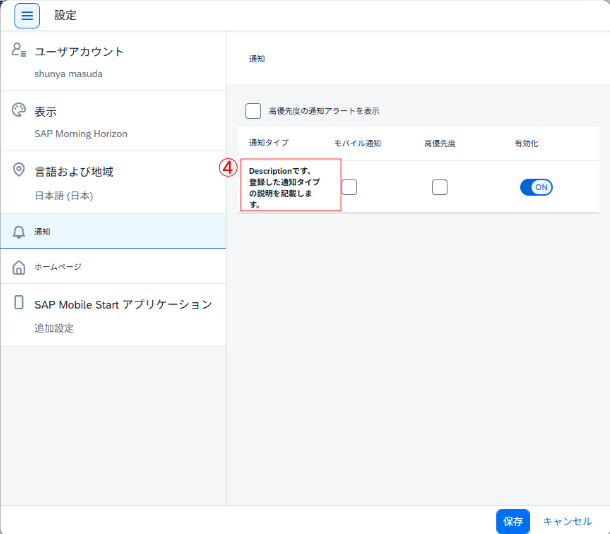610x534 pixels.
Task: Click the キャンセル button
Action: pyautogui.click(x=567, y=521)
